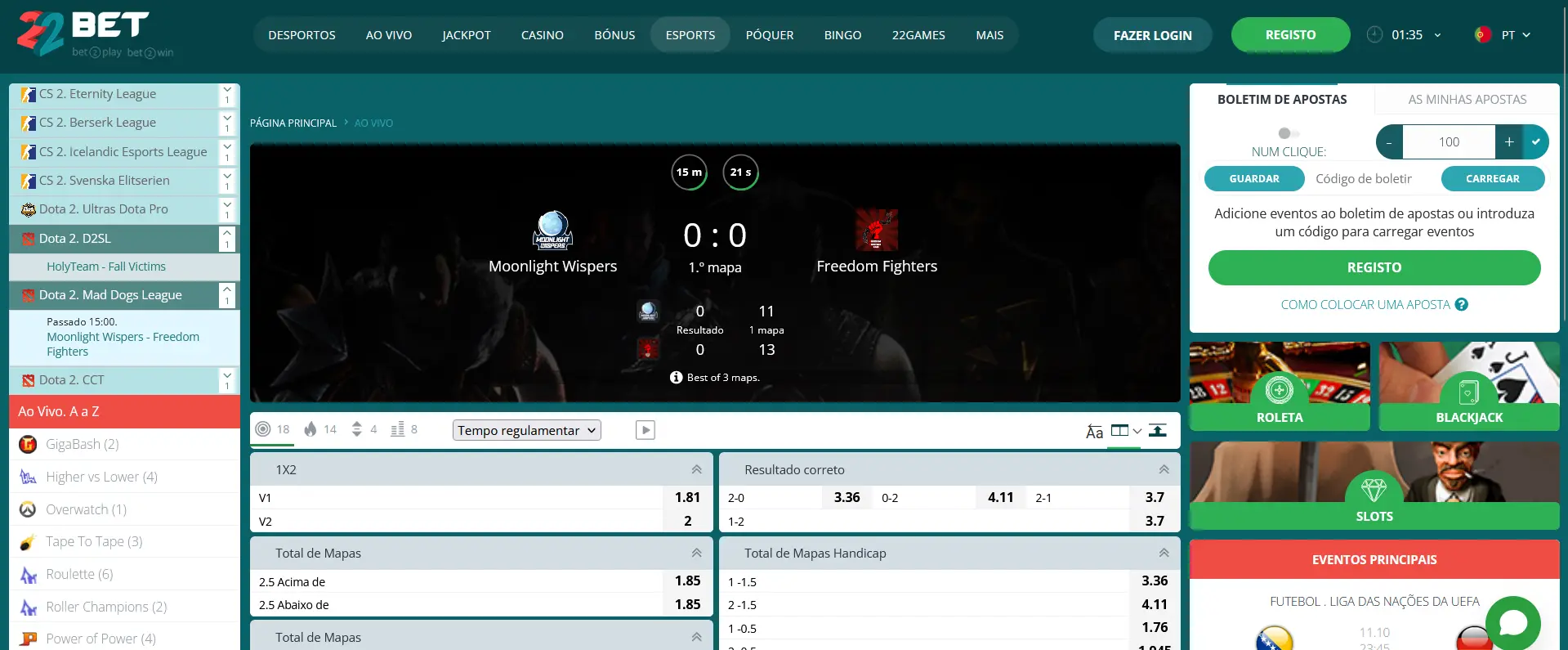Screen dimensions: 1568x650
Task: Click the Portugal flag language icon
Action: click(x=1482, y=34)
